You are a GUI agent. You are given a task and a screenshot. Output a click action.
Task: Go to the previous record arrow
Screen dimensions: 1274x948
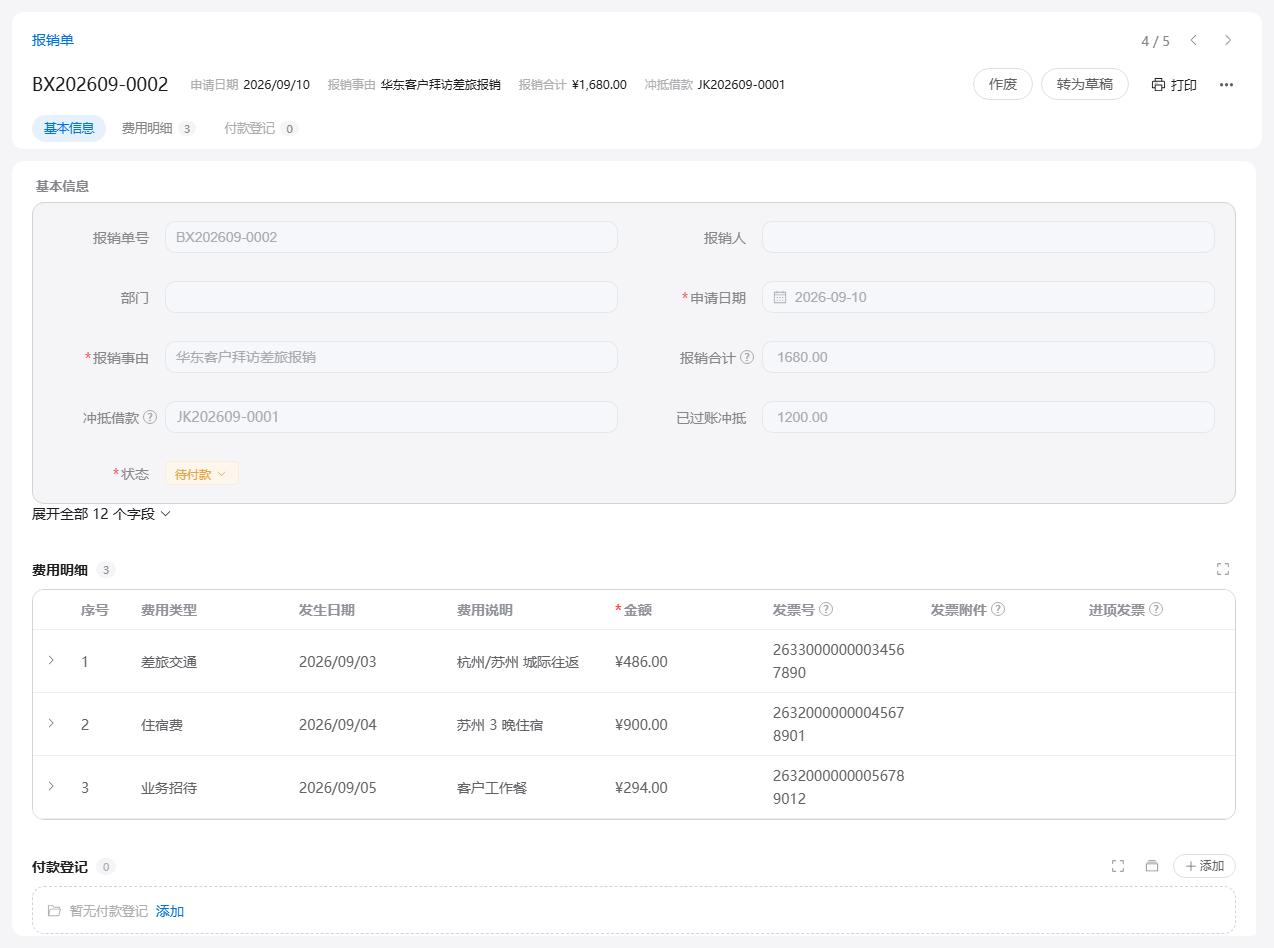click(1193, 40)
